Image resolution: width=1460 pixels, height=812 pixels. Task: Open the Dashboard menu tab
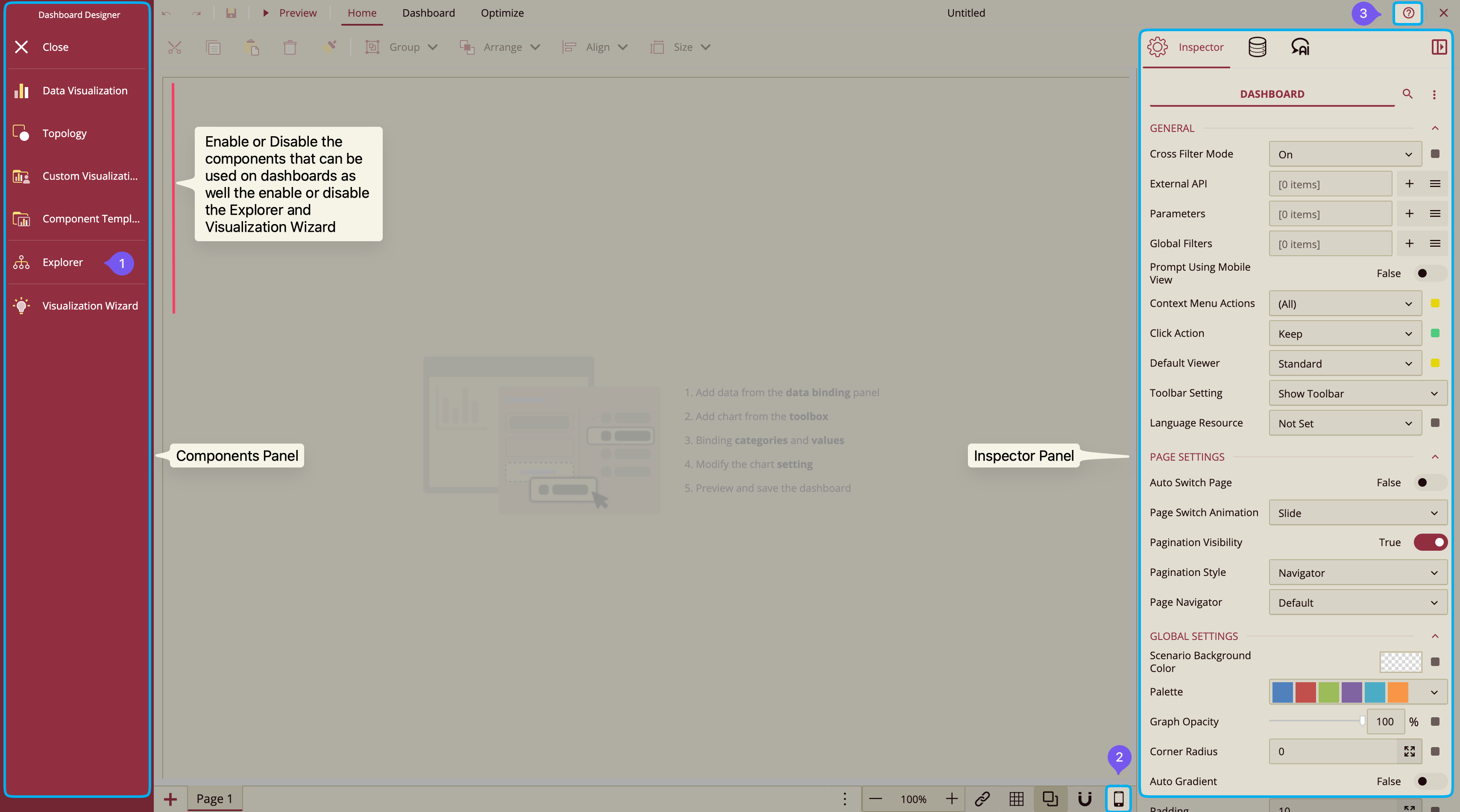(428, 12)
